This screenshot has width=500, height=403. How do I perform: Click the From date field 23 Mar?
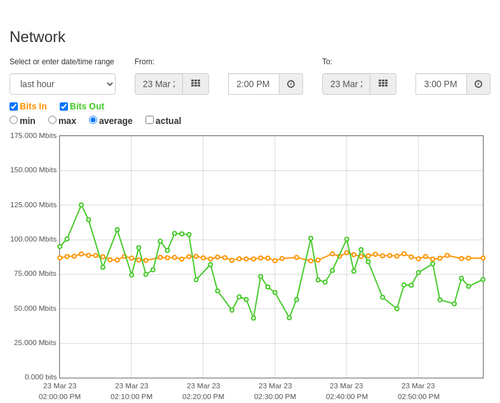coord(159,84)
